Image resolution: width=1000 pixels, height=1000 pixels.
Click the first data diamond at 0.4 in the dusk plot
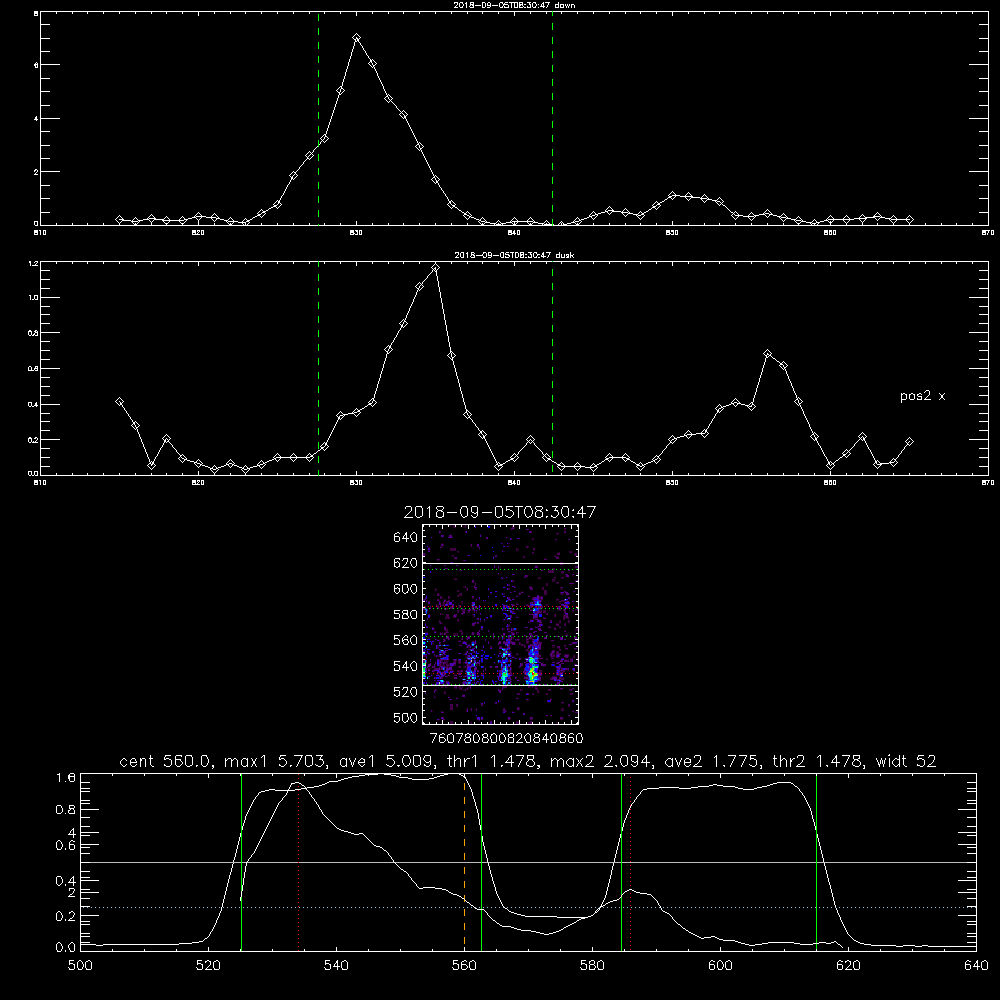[x=119, y=401]
